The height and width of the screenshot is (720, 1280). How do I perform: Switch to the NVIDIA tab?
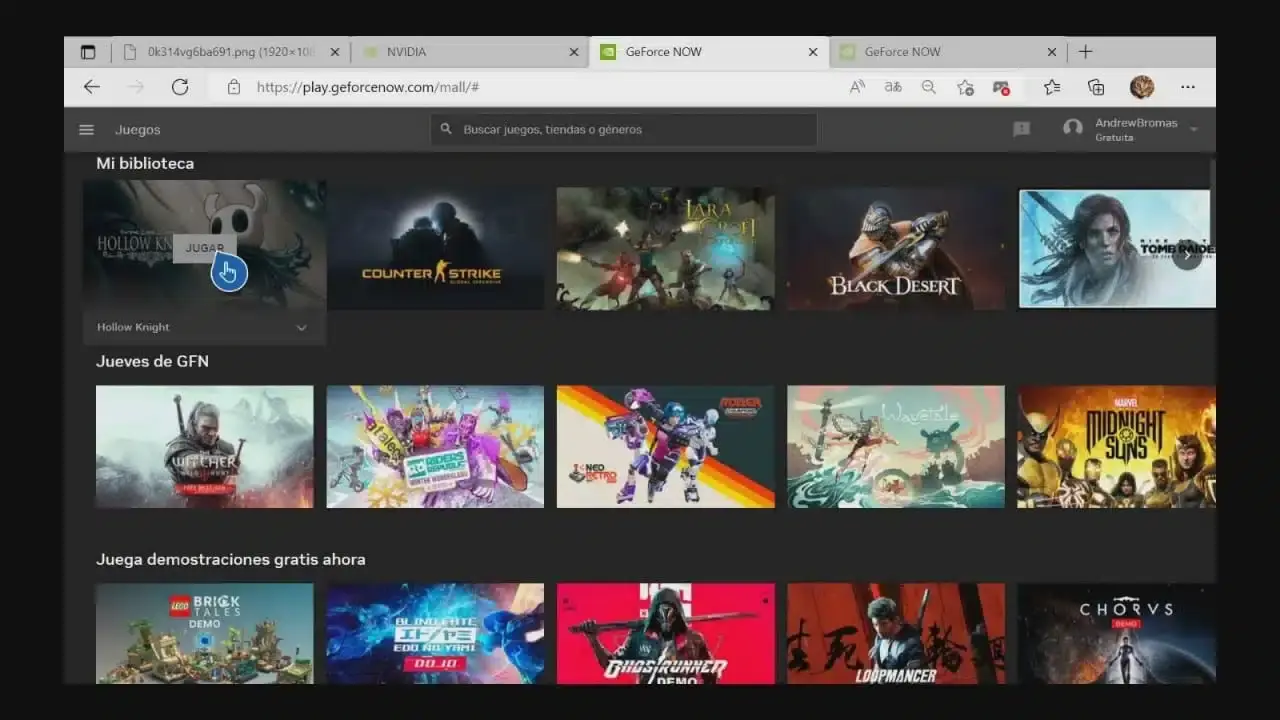point(470,52)
